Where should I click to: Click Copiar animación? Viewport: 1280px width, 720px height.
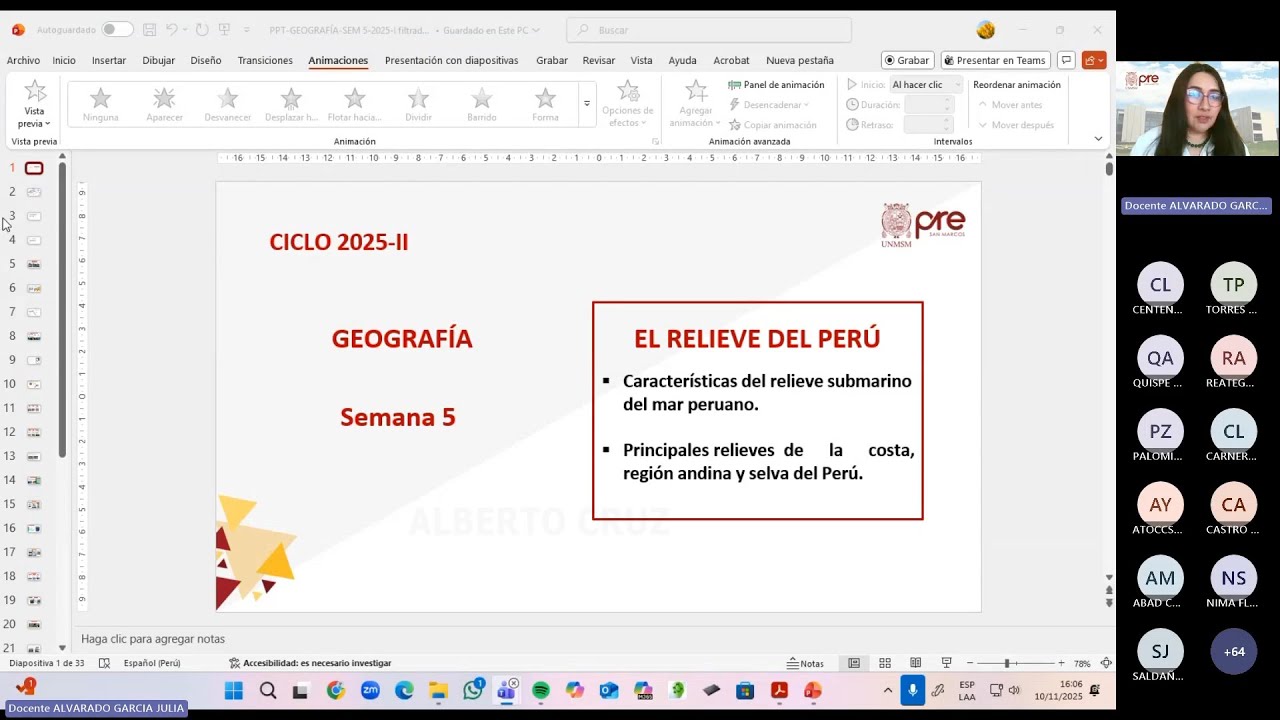[x=772, y=125]
